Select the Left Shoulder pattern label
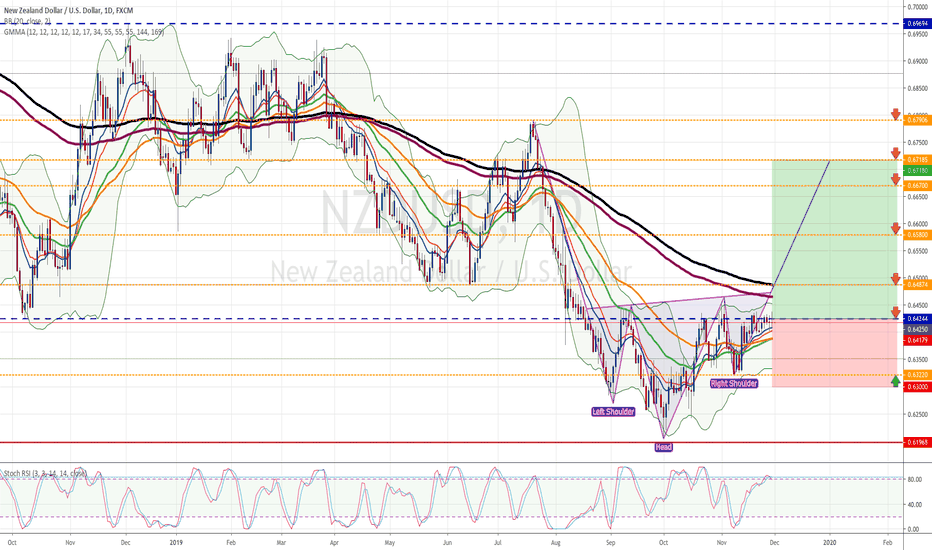The width and height of the screenshot is (932, 550). pos(613,411)
